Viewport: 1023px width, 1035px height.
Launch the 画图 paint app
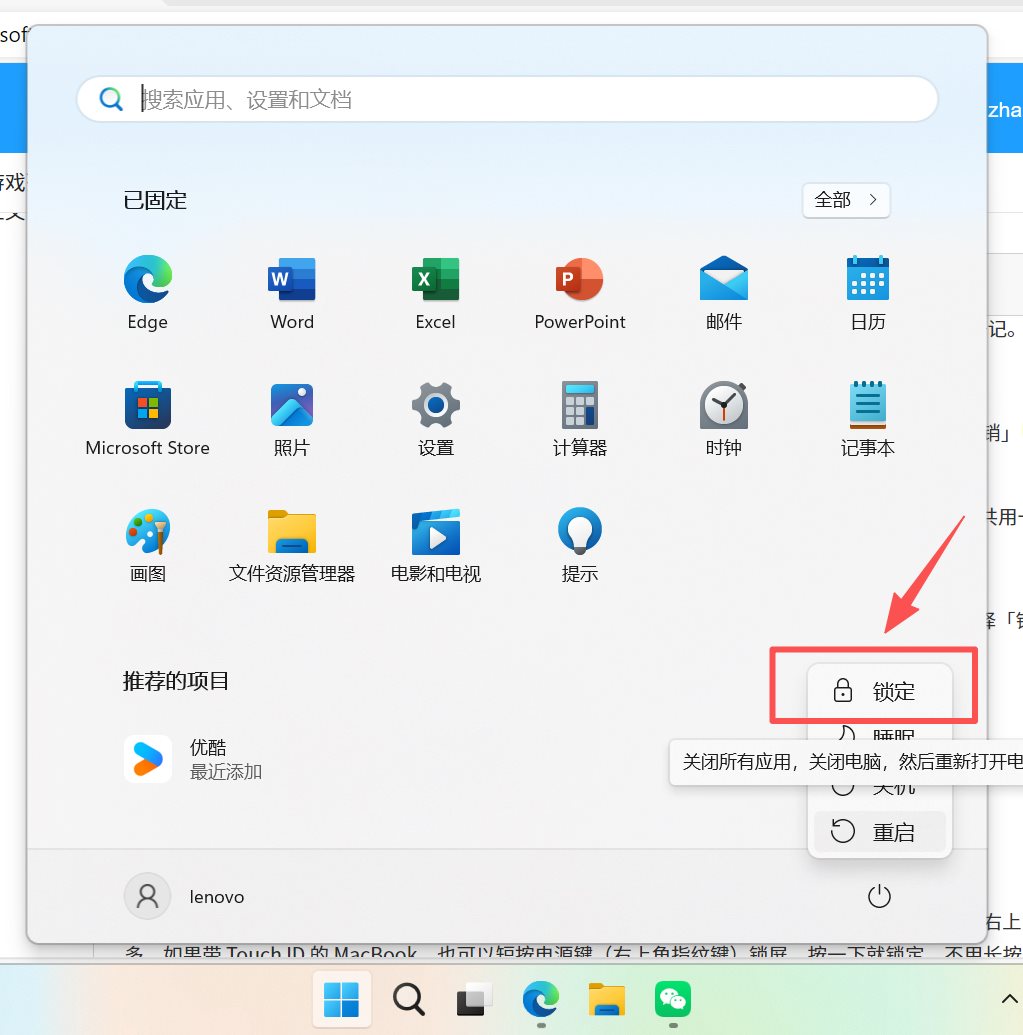pos(148,545)
